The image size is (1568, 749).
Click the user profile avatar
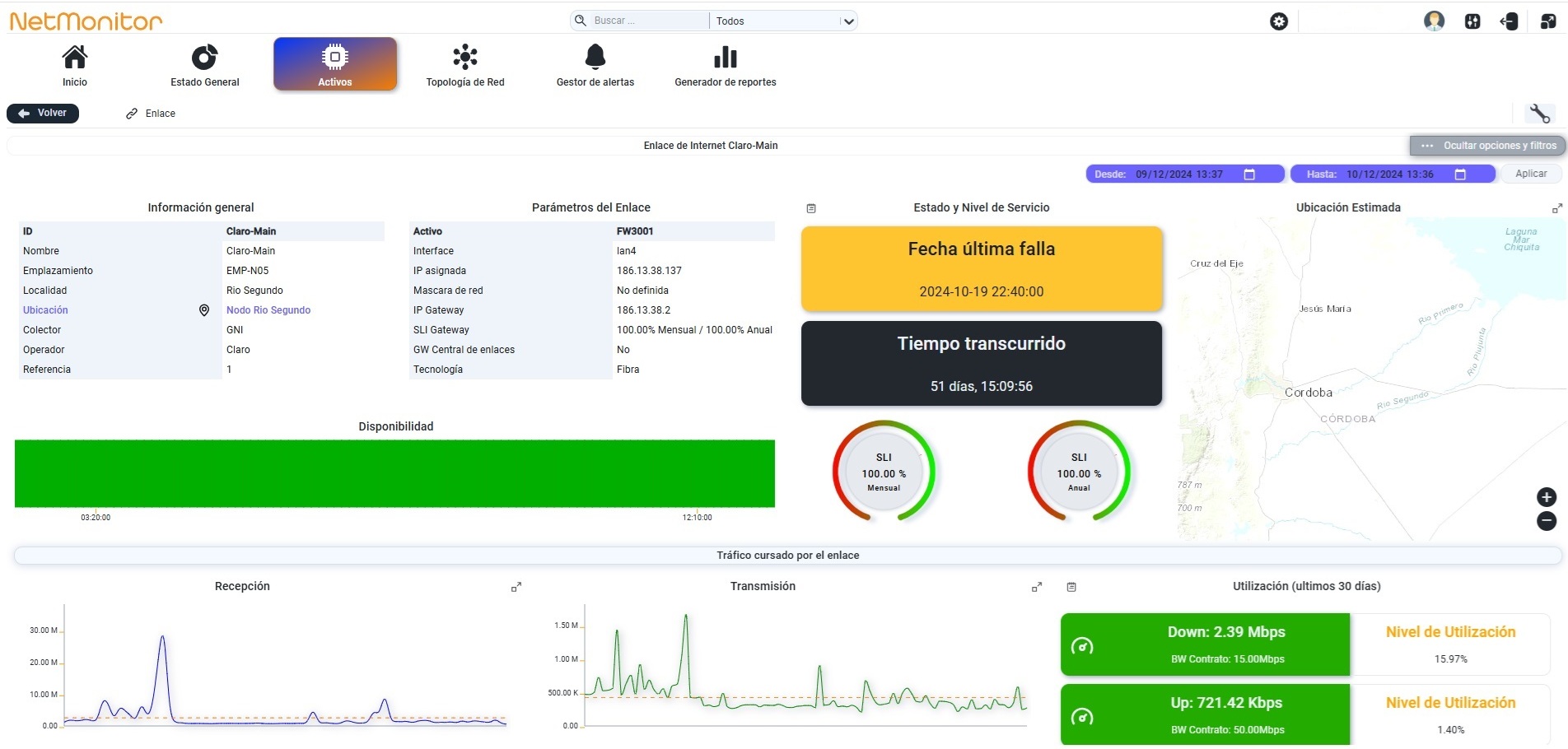pos(1434,21)
